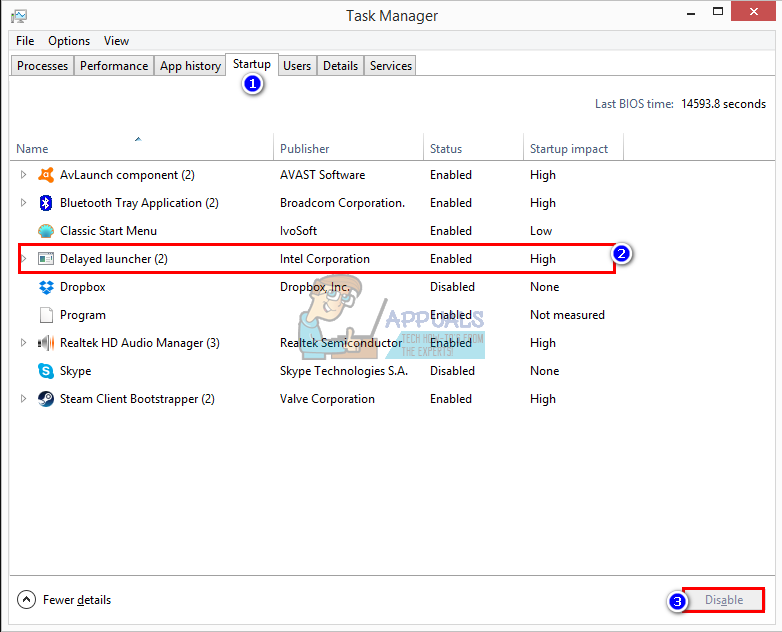The height and width of the screenshot is (632, 782).
Task: Select the Steam Client Bootstrapper (2) name
Action: [137, 399]
